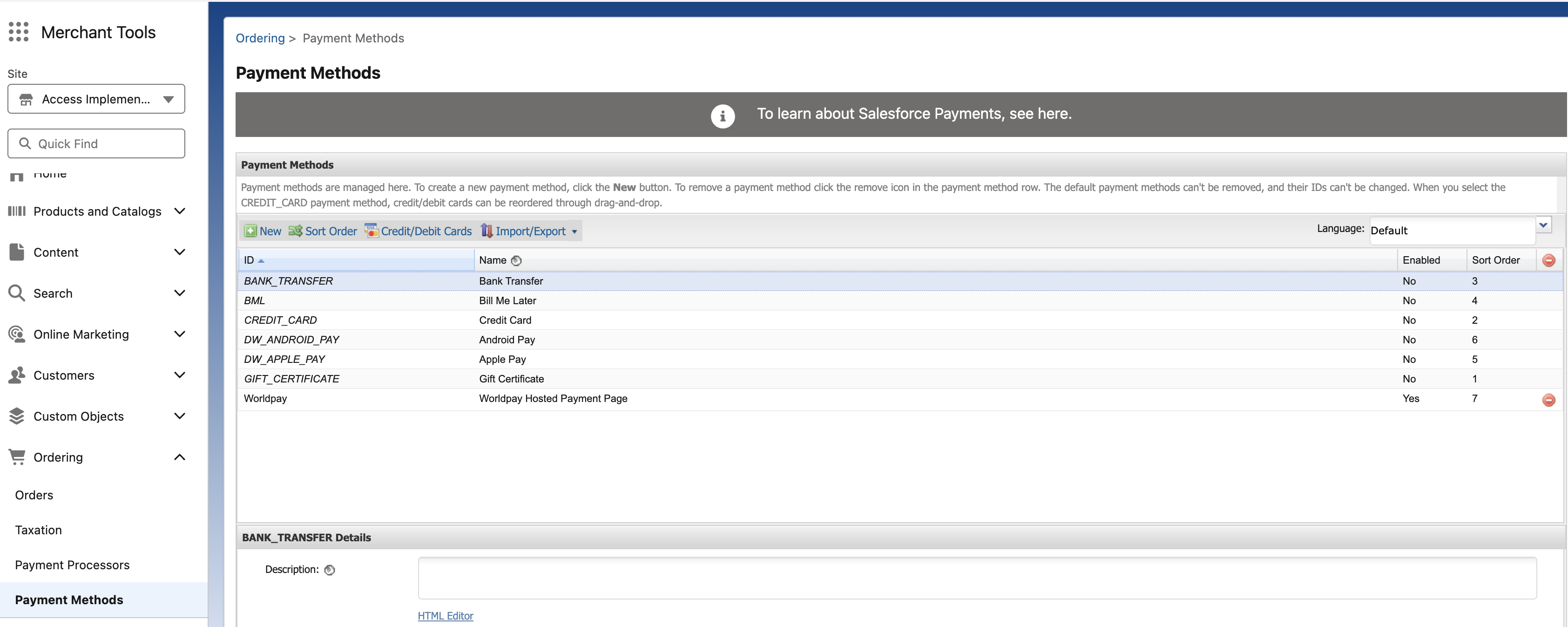Viewport: 1568px width, 627px height.
Task: Open the Language dropdown arrow
Action: point(1543,225)
